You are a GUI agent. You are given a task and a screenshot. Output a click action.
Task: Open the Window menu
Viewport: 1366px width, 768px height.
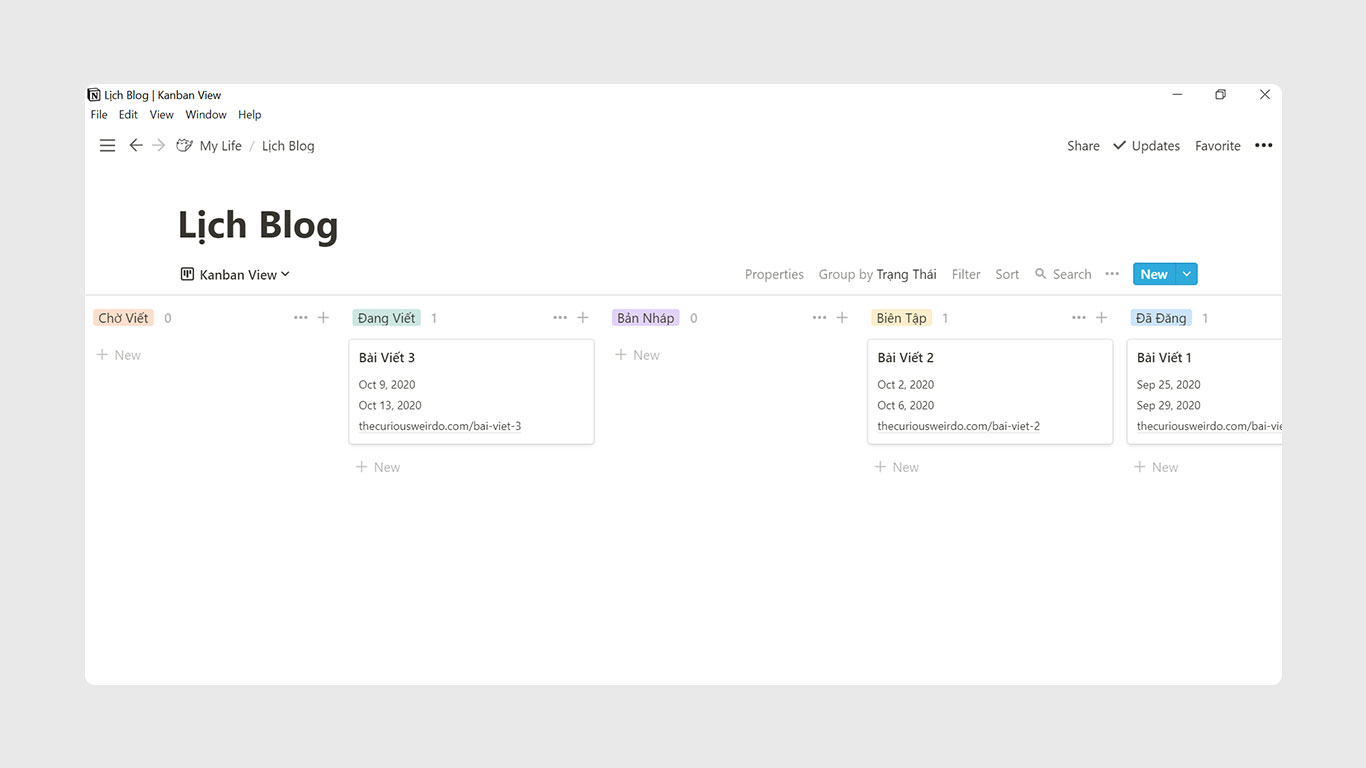206,115
